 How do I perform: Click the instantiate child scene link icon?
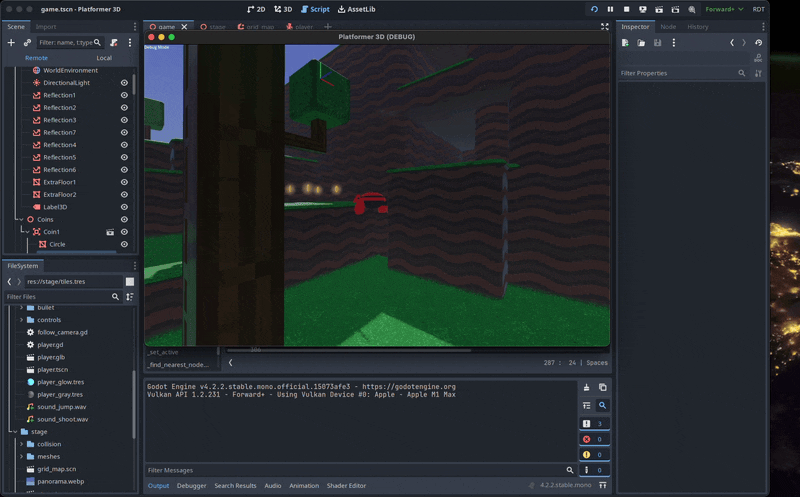(27, 43)
